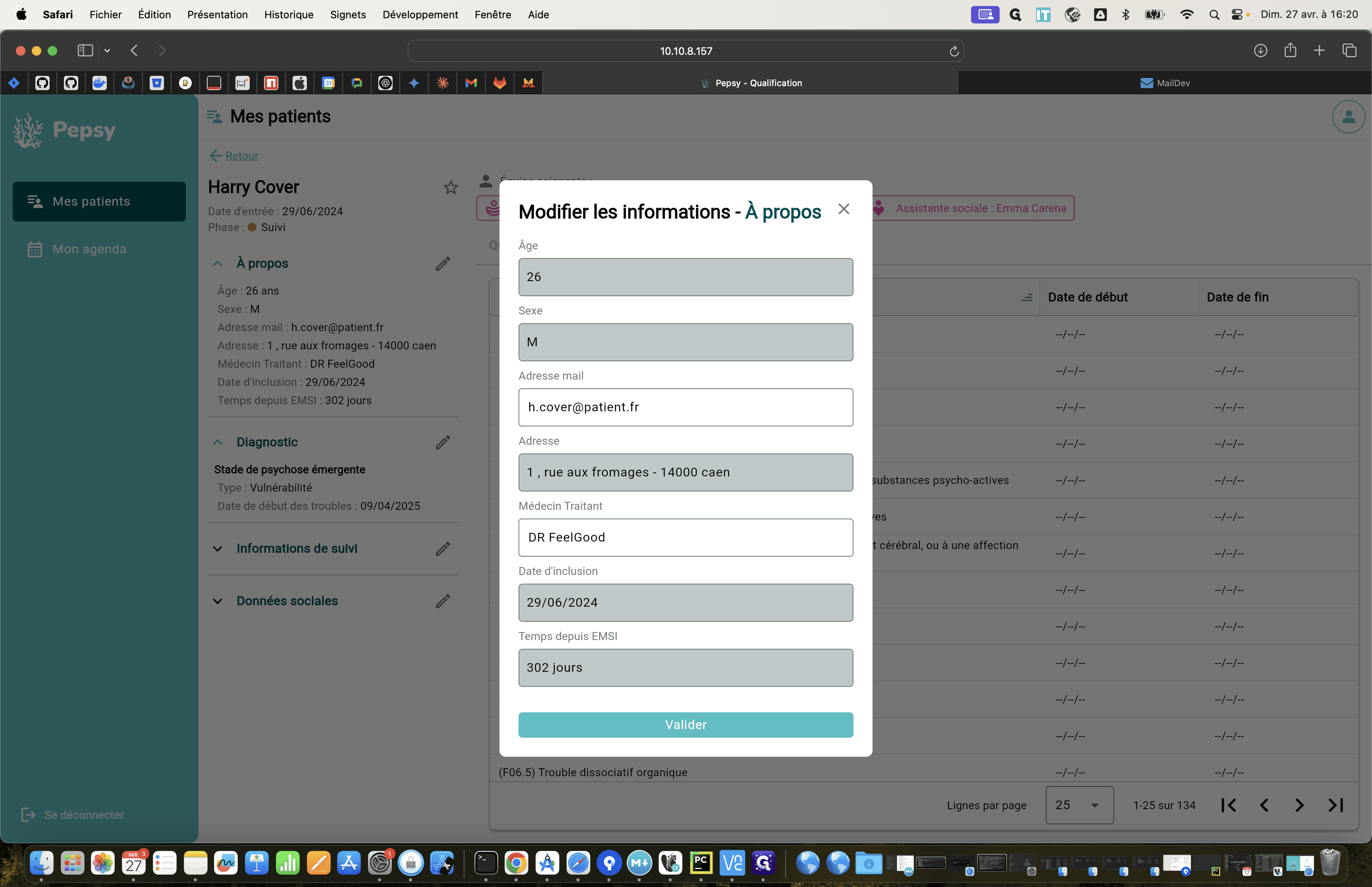Reload the page in Safari

coord(954,51)
